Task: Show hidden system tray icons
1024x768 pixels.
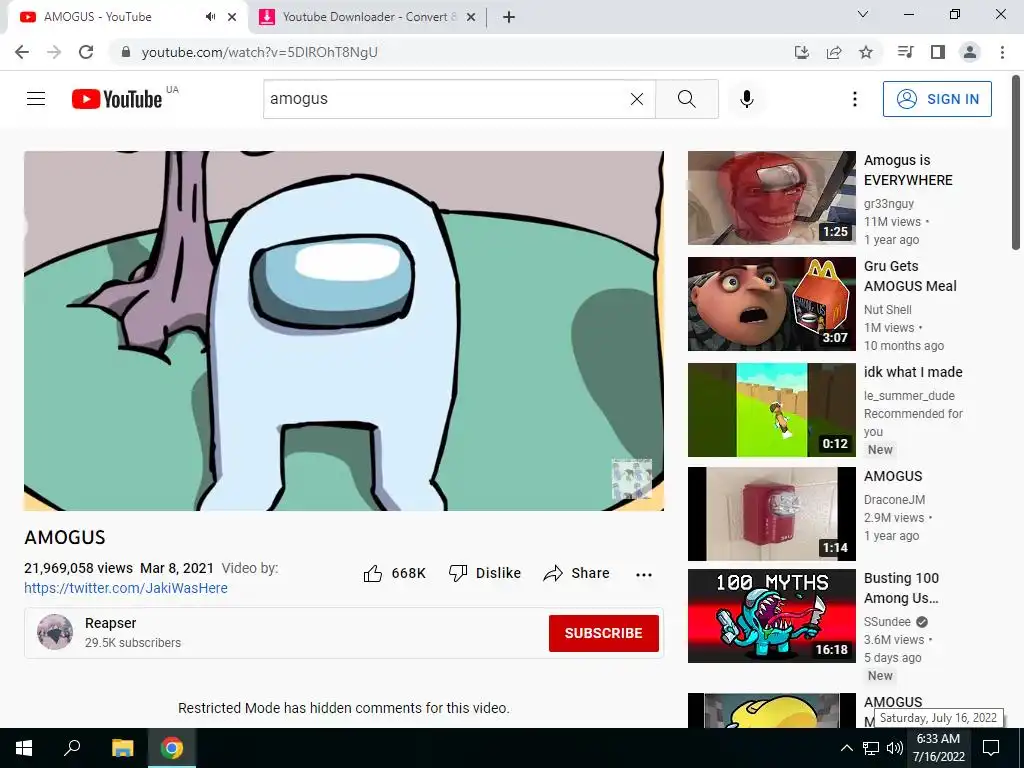Action: 846,748
